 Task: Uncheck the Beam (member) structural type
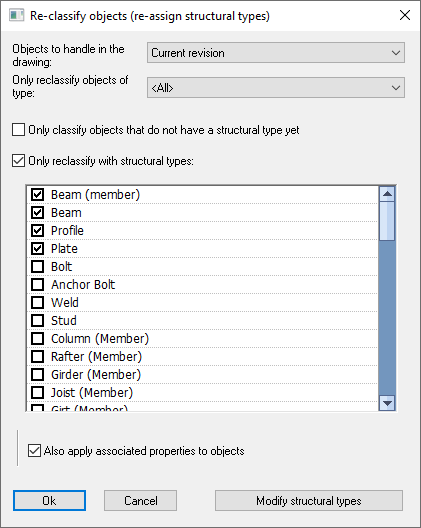point(37,195)
